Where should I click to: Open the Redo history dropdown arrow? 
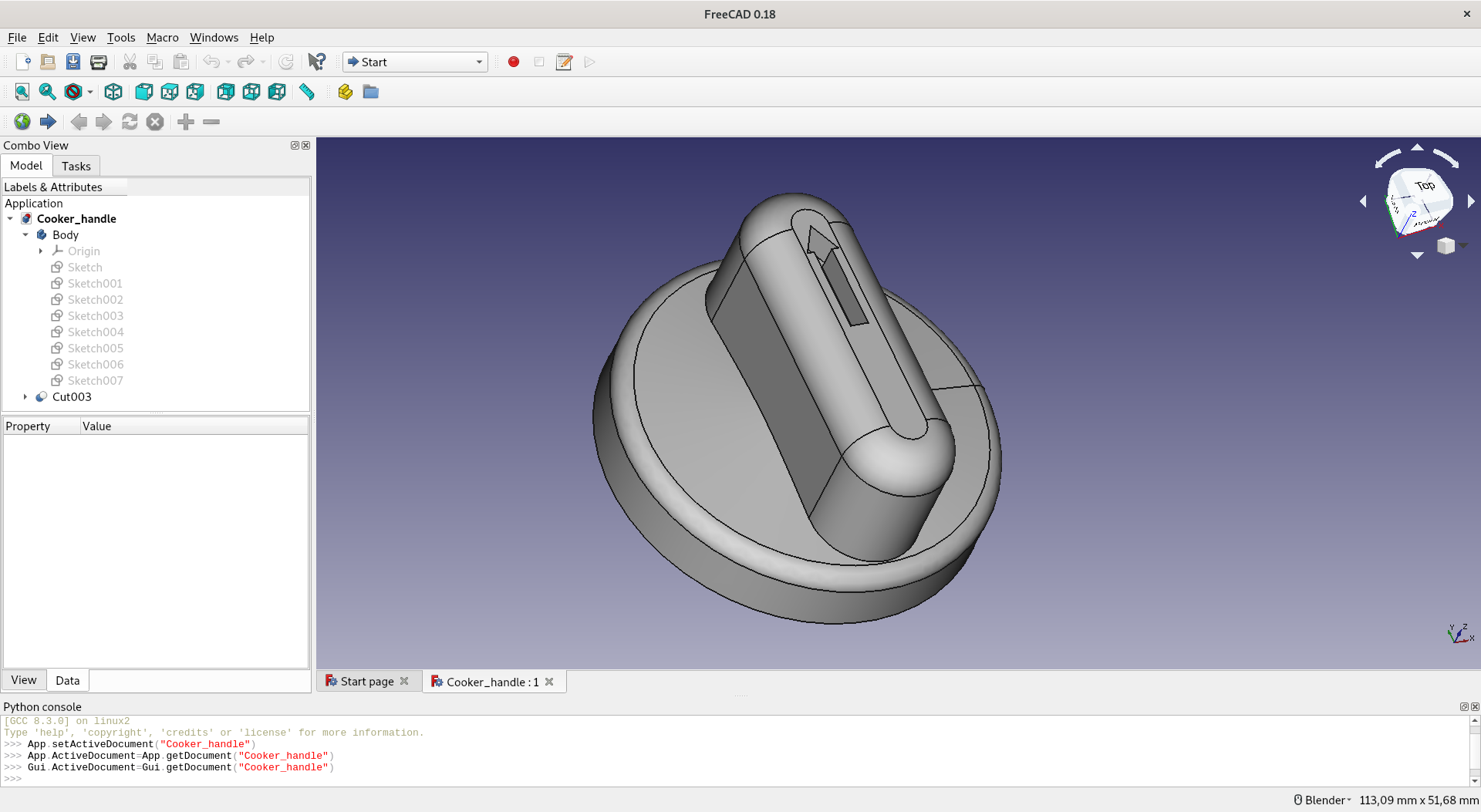pyautogui.click(x=262, y=62)
